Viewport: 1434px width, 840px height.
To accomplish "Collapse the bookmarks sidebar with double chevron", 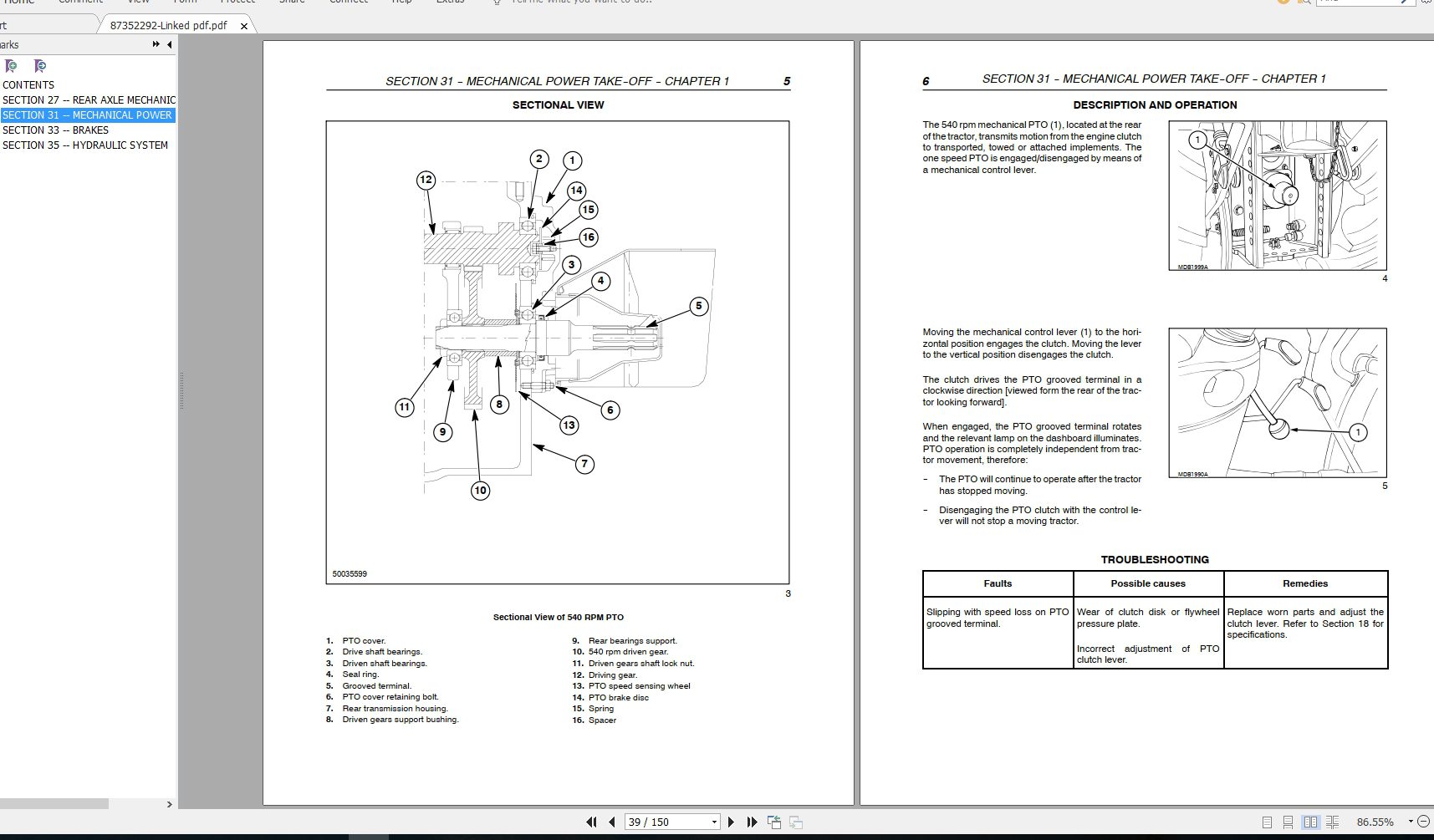I will click(156, 44).
